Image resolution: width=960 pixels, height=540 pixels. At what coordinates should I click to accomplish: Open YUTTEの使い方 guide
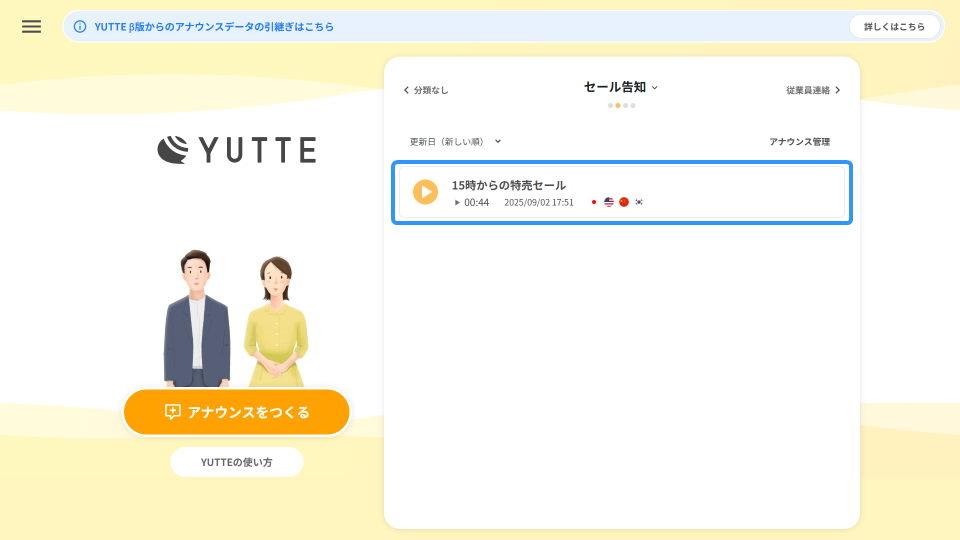tap(237, 462)
